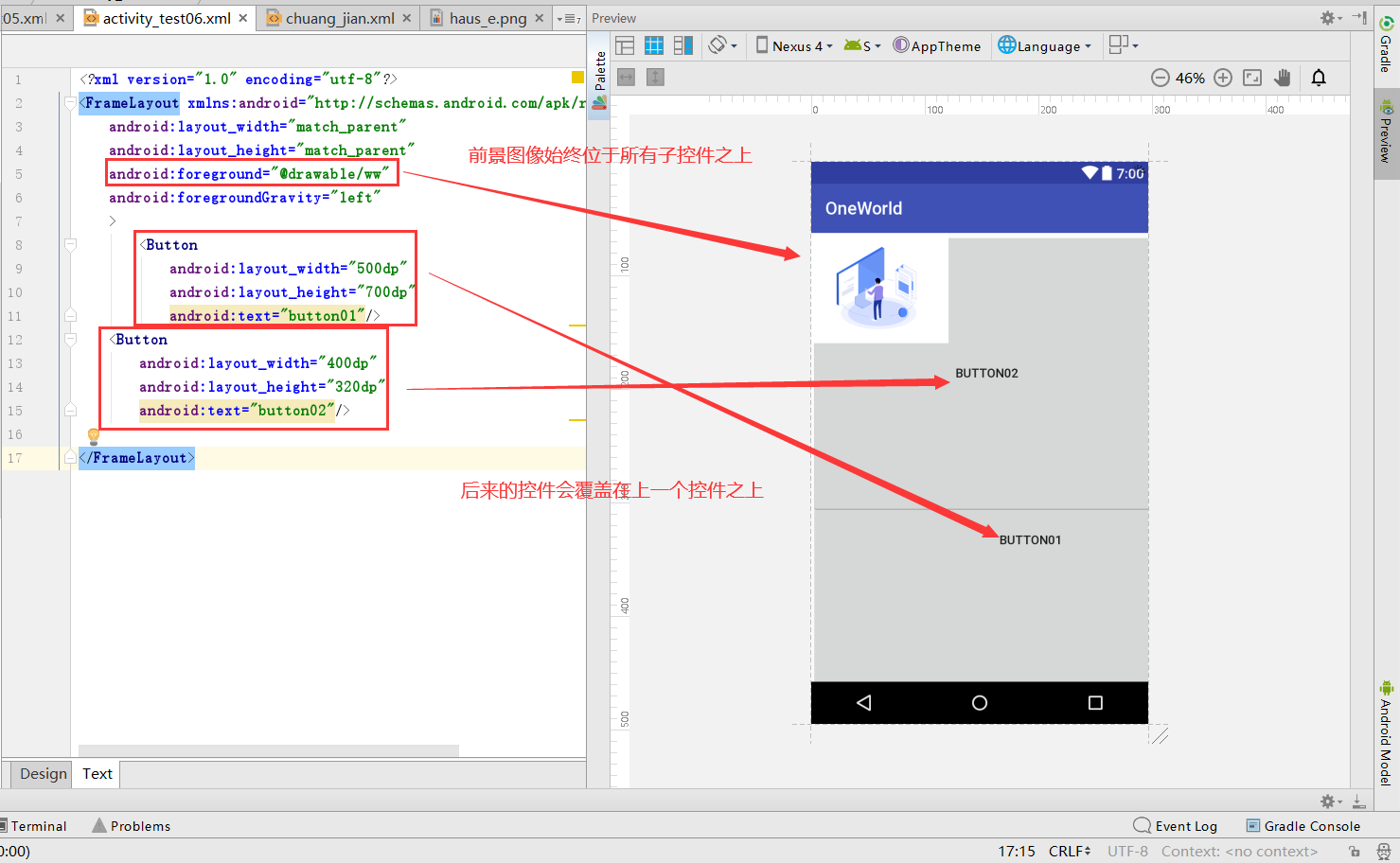Switch to the Design editor tab
The width and height of the screenshot is (1400, 863).
click(x=44, y=773)
